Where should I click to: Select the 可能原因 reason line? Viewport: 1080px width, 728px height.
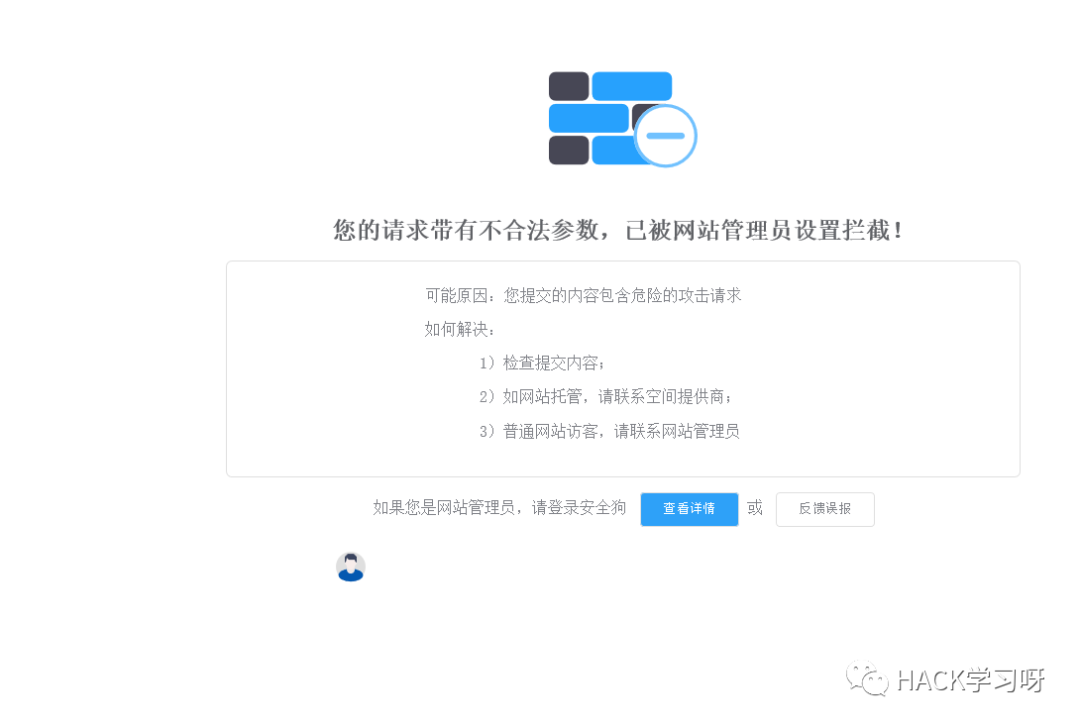pos(583,295)
